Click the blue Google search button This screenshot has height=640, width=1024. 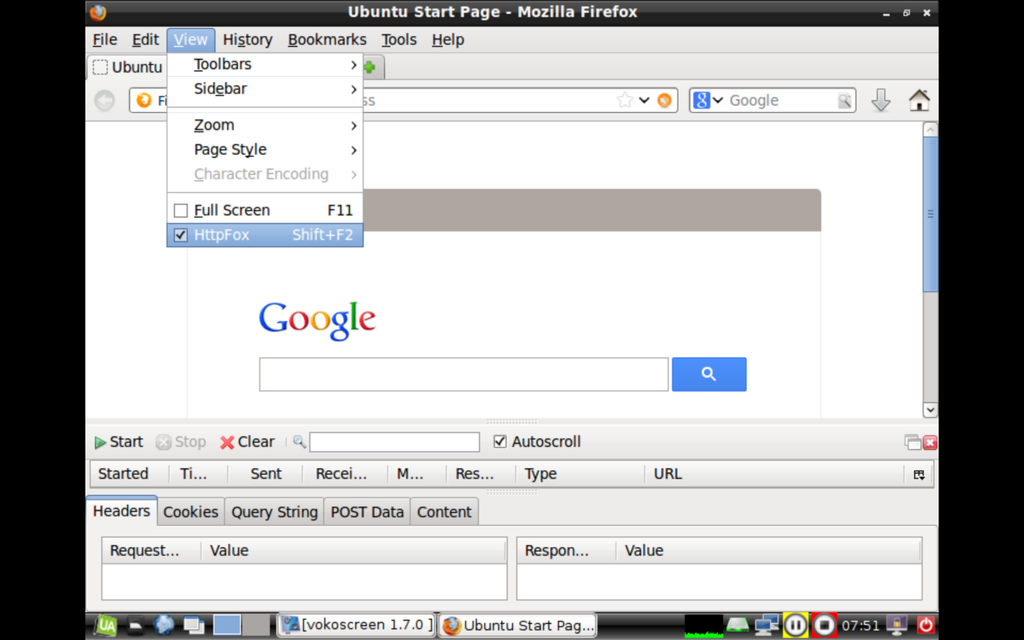[709, 374]
